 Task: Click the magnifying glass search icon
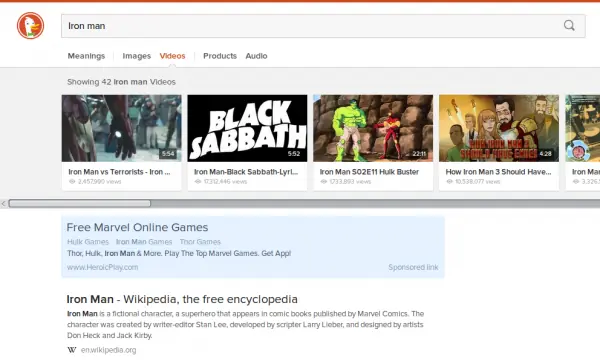569,26
